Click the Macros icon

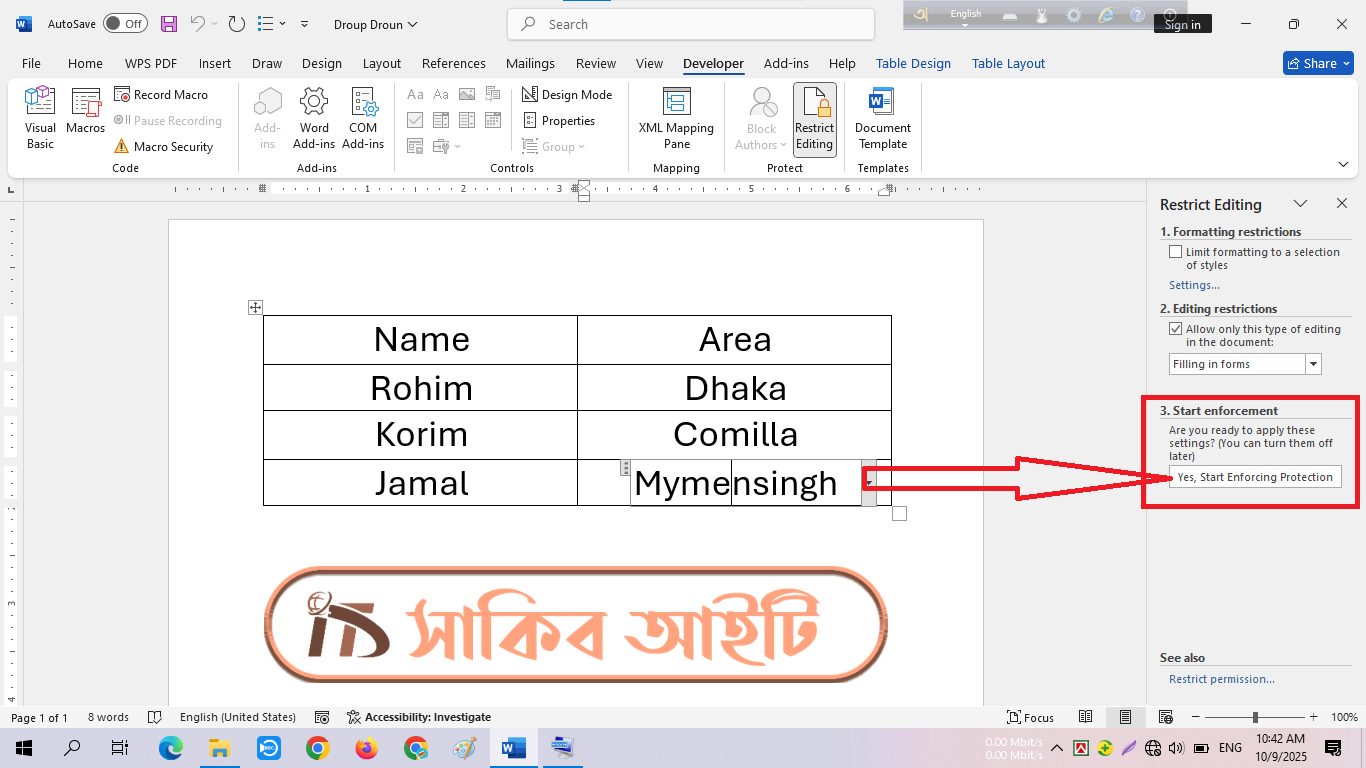(86, 112)
